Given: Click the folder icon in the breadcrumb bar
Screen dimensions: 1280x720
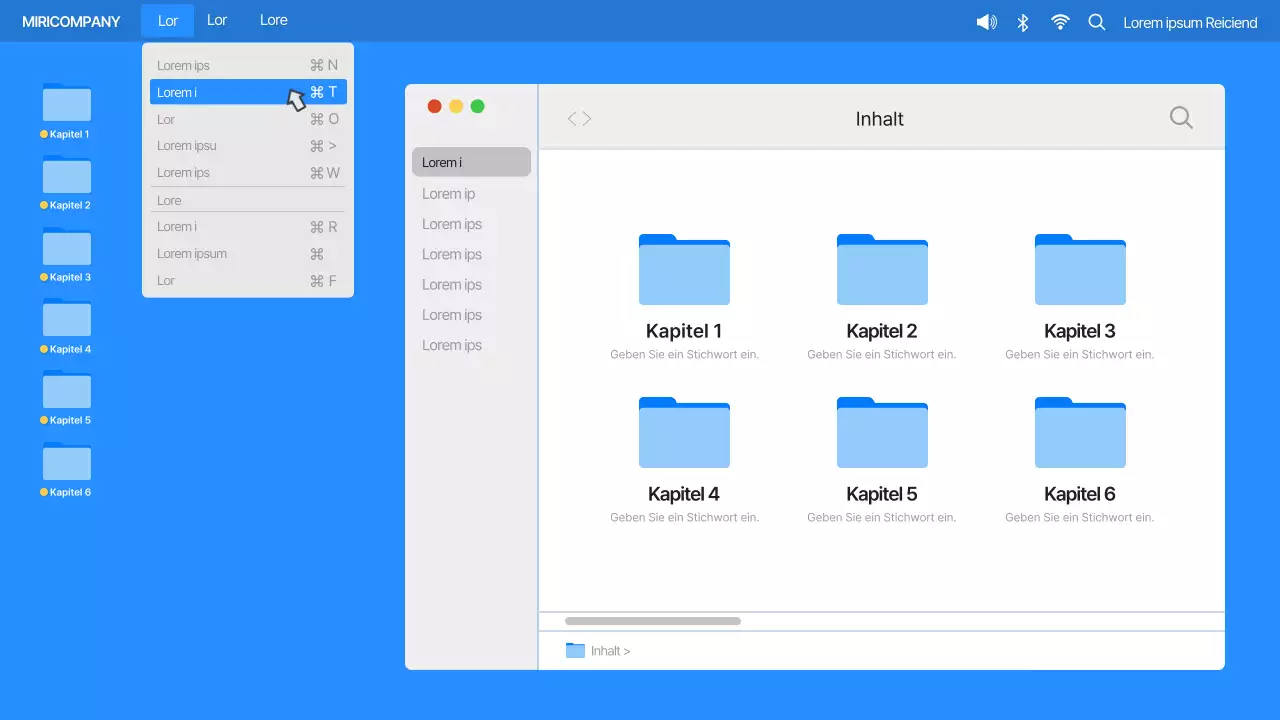Looking at the screenshot, I should point(575,650).
